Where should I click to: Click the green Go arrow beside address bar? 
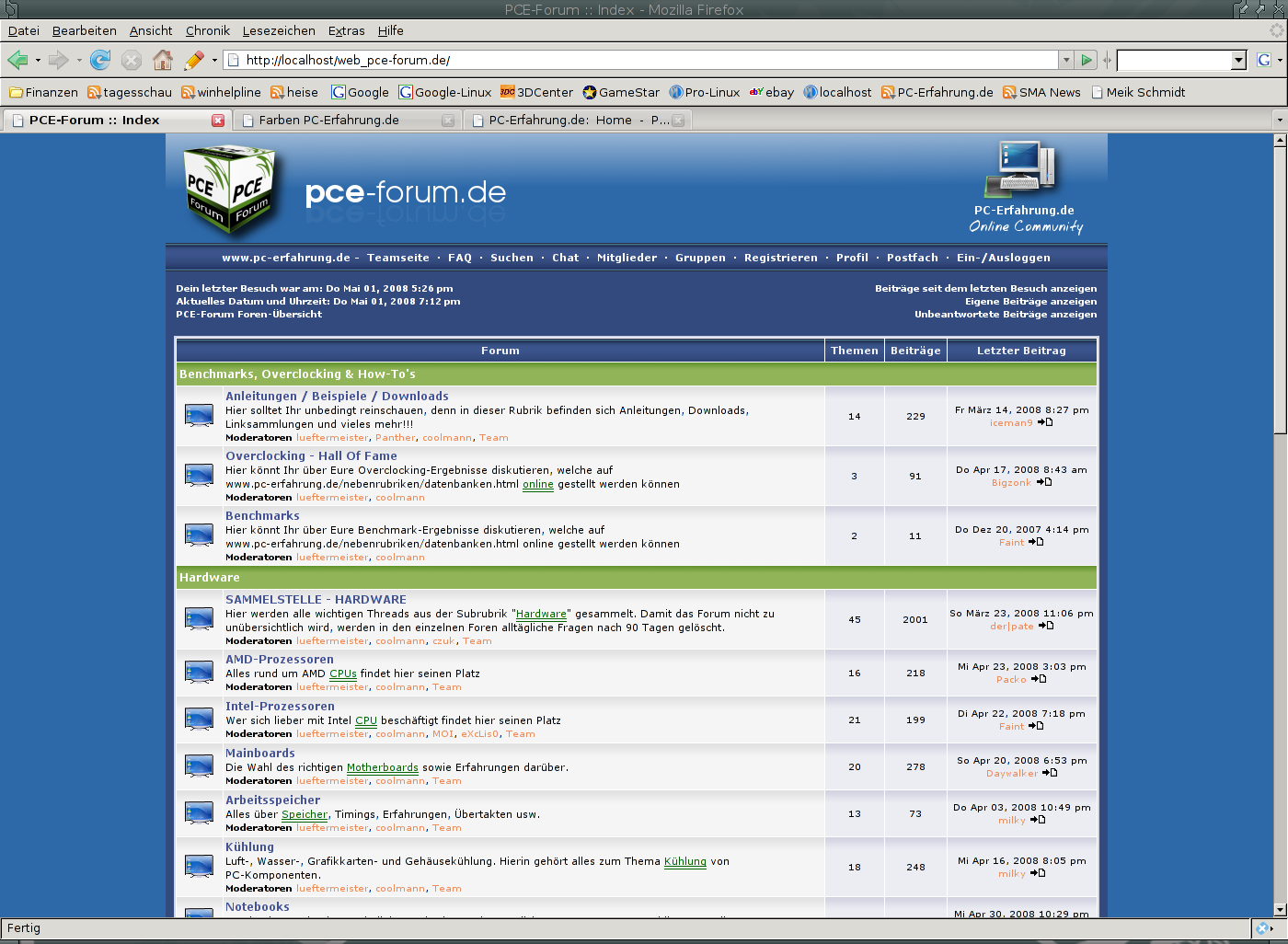click(1087, 60)
